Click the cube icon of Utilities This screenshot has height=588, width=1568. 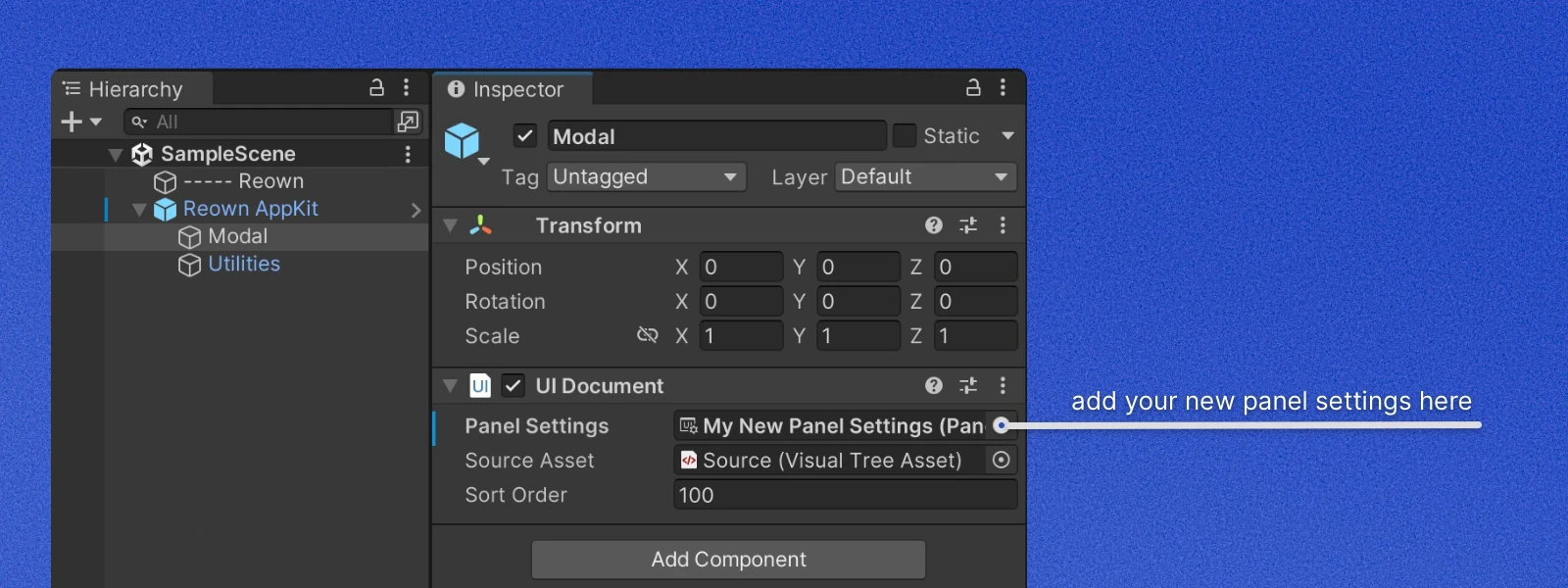click(x=189, y=265)
